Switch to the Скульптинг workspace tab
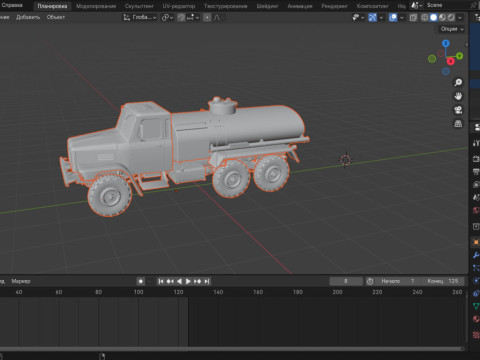The width and height of the screenshot is (480, 360). pos(139,6)
